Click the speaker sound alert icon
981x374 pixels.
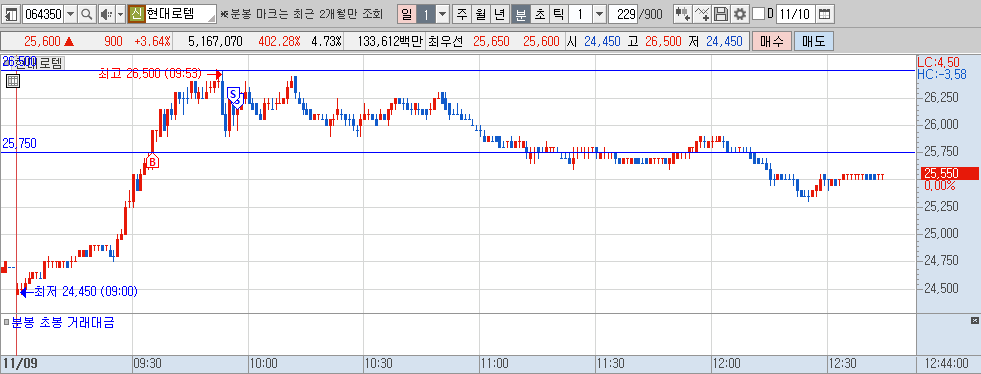[x=106, y=13]
